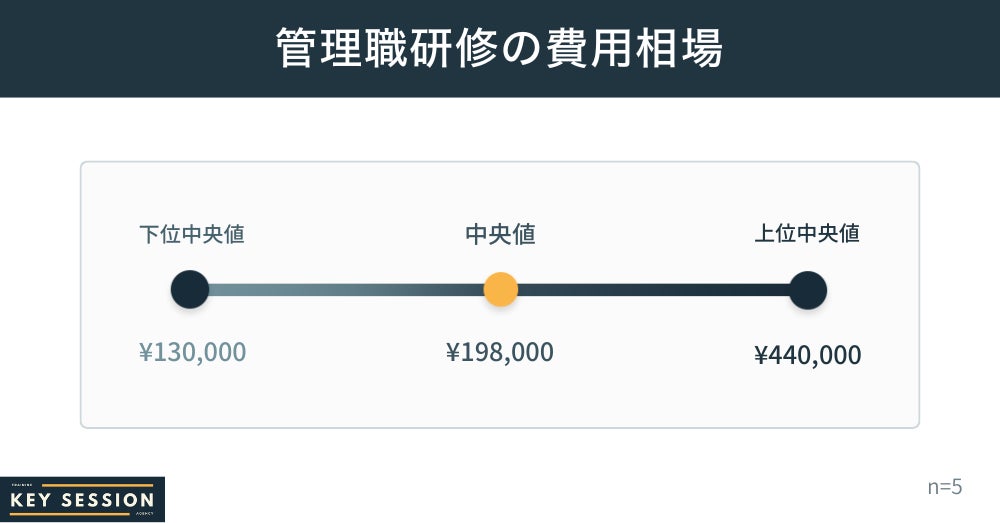Click the 上位中央値 label
The height and width of the screenshot is (523, 1000).
(x=807, y=234)
